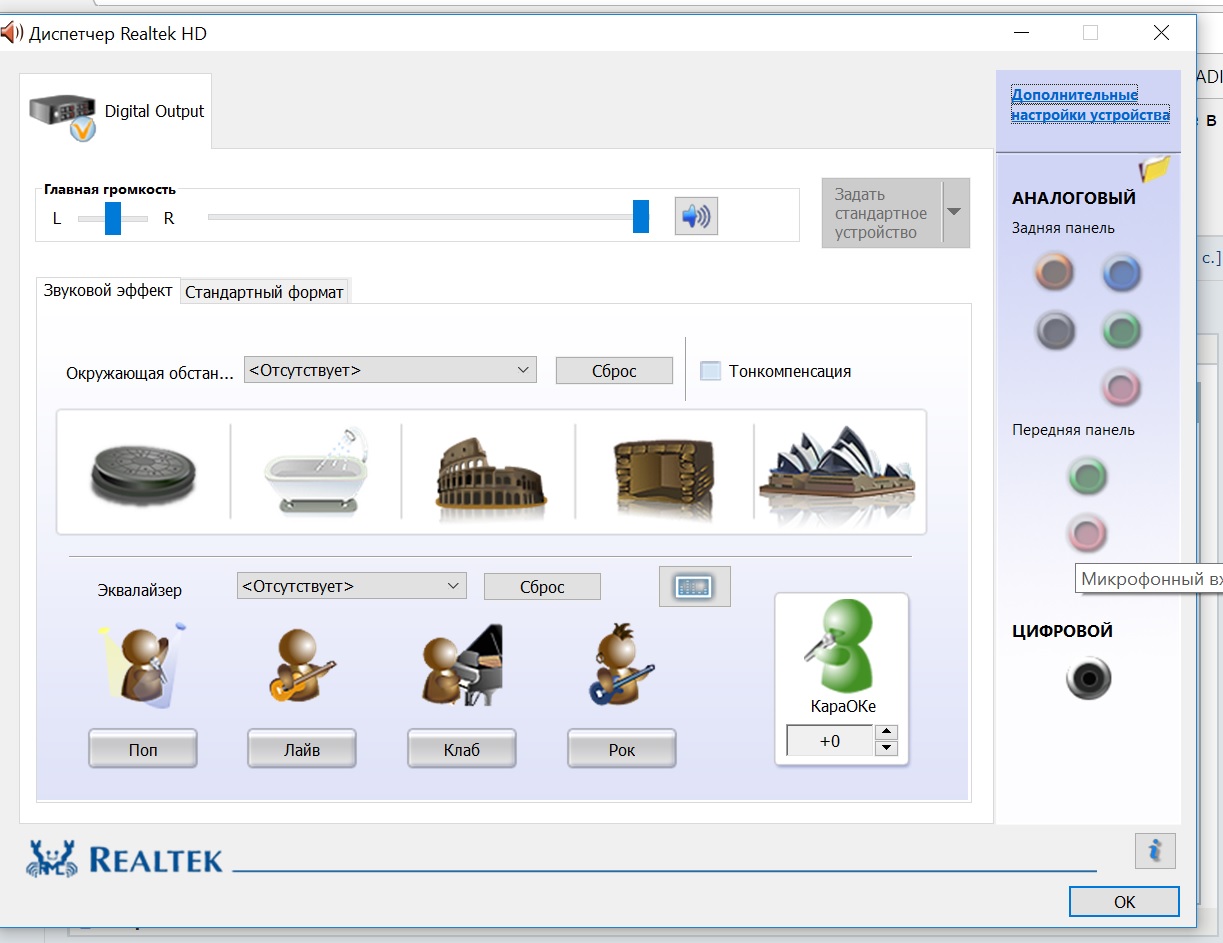Maximize the Realtek HD window
1223x943 pixels.
pos(1090,33)
